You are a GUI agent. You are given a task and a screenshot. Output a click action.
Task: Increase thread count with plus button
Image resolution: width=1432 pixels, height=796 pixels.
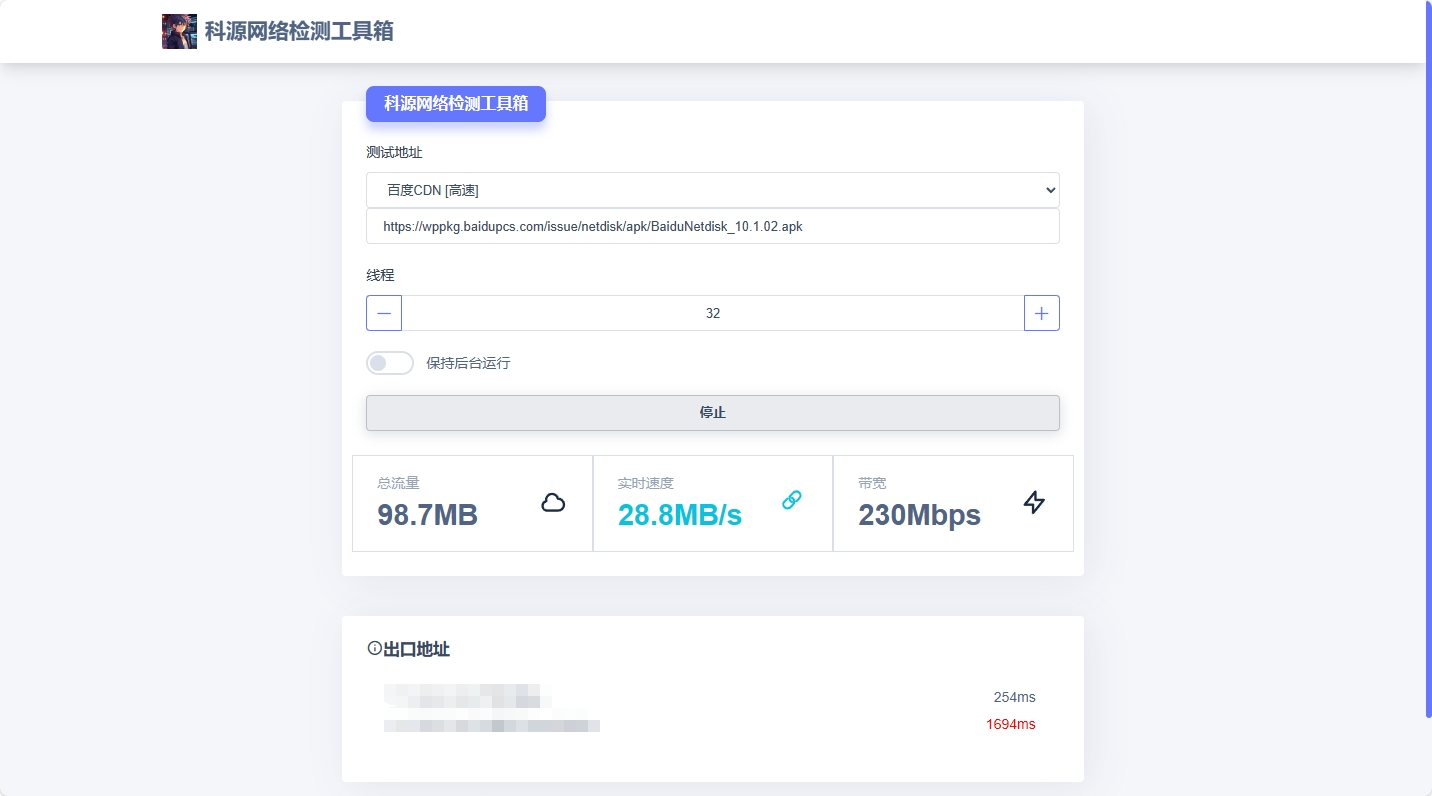click(x=1042, y=313)
